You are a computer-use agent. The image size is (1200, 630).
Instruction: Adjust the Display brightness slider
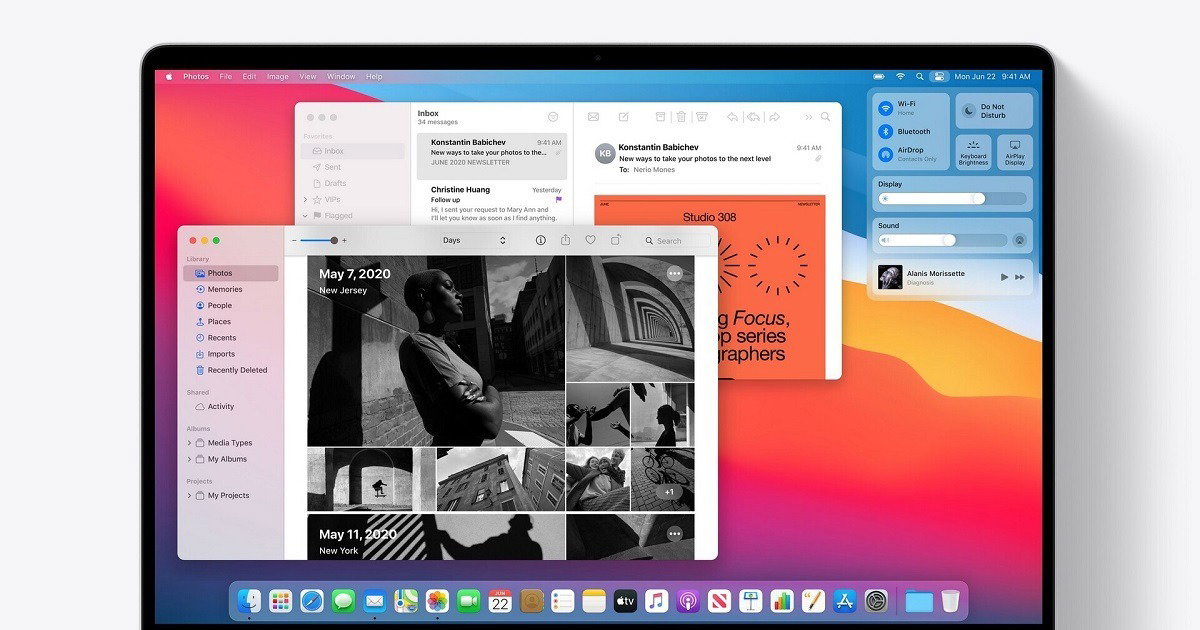(952, 199)
